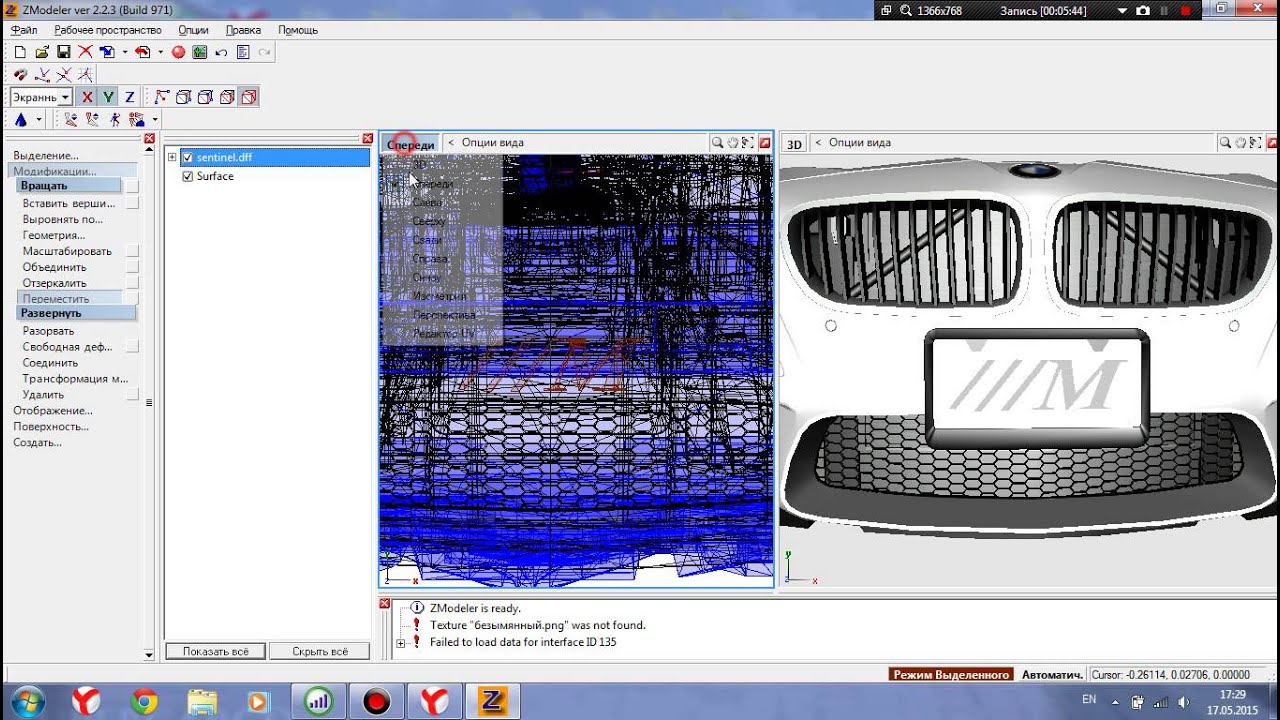Open ZModeler from the taskbar
Screen dimensions: 1280x720
pyautogui.click(x=492, y=701)
